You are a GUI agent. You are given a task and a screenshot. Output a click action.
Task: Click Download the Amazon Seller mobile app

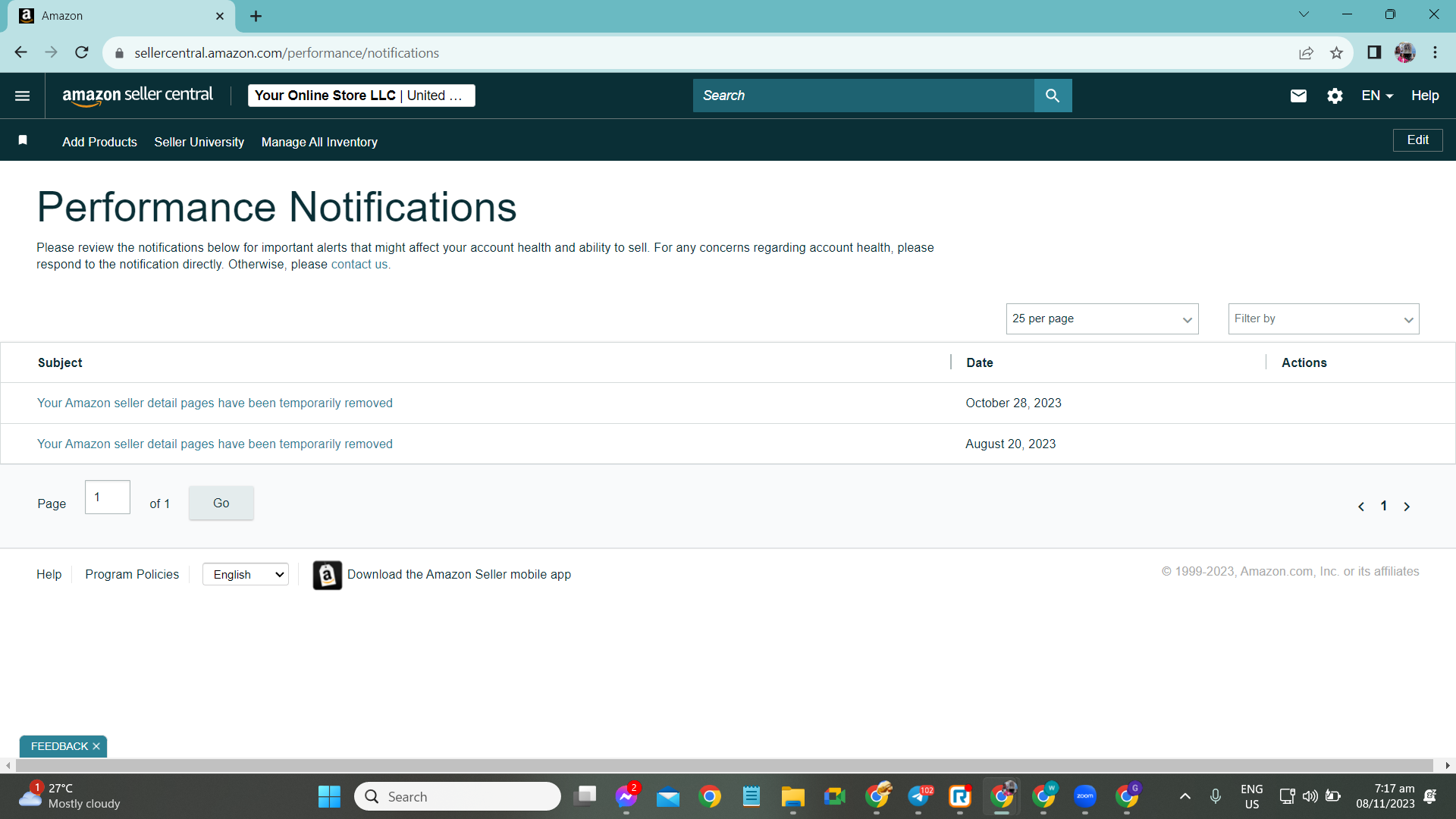(x=459, y=575)
